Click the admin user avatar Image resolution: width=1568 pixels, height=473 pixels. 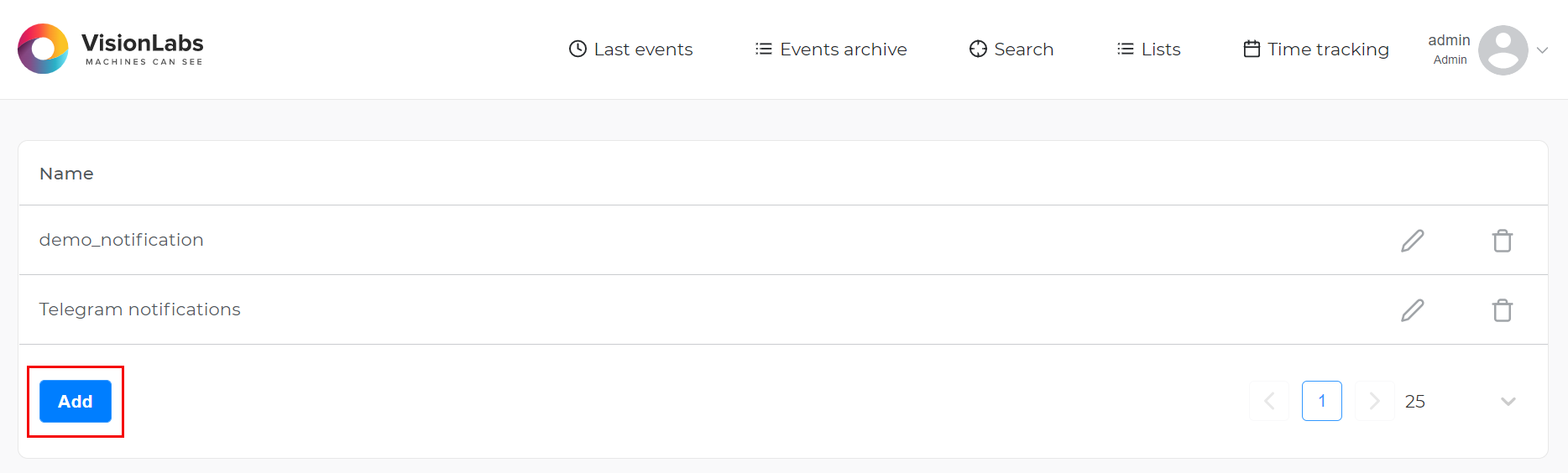(x=1503, y=49)
